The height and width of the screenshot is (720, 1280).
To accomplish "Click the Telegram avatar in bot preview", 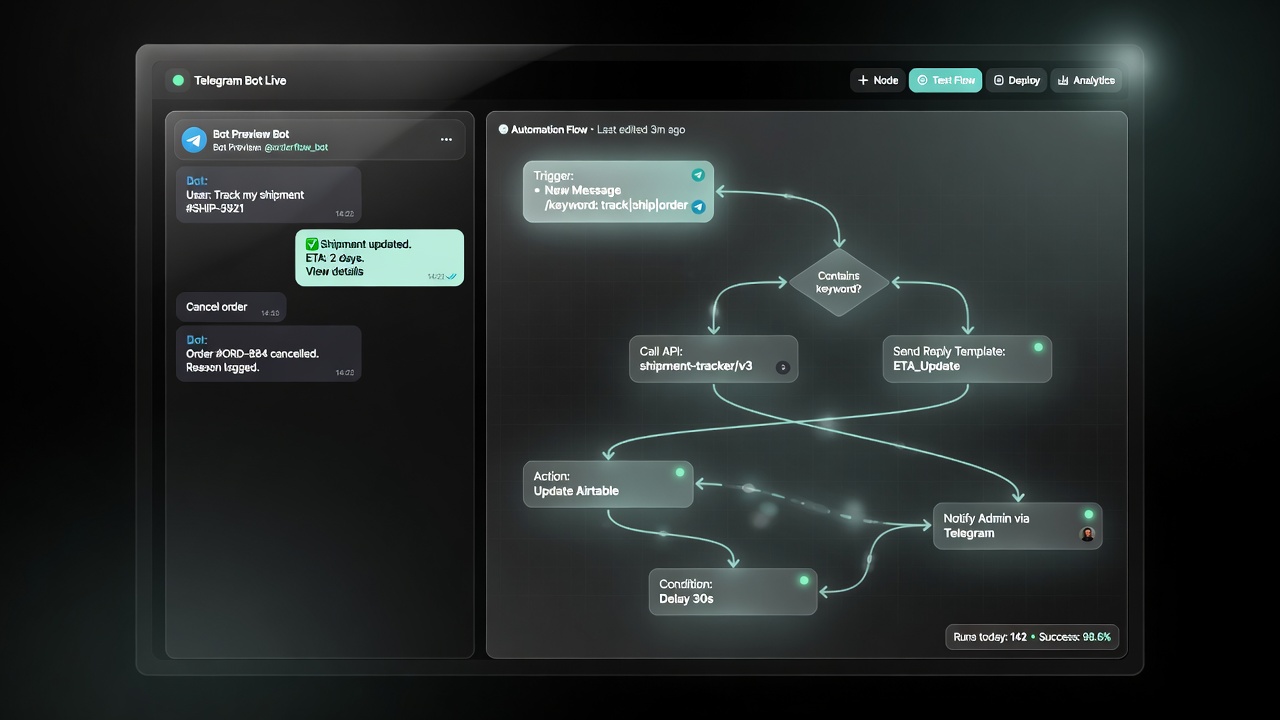I will click(x=194, y=140).
